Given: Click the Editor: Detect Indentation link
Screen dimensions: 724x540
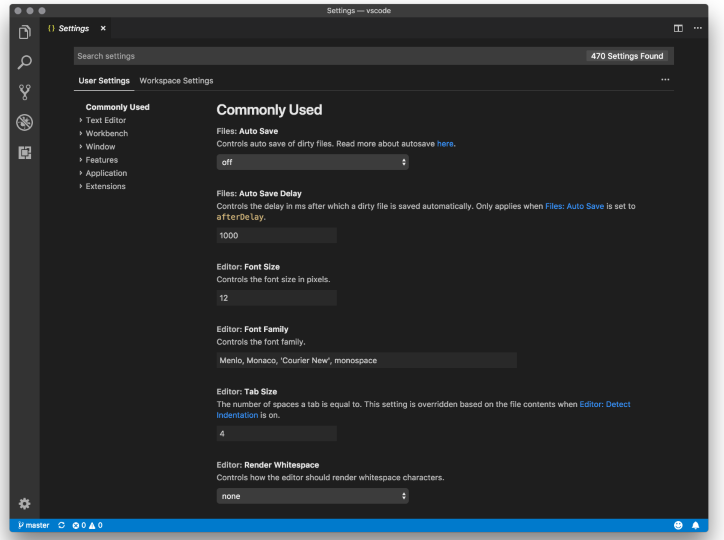Looking at the screenshot, I should [x=604, y=404].
